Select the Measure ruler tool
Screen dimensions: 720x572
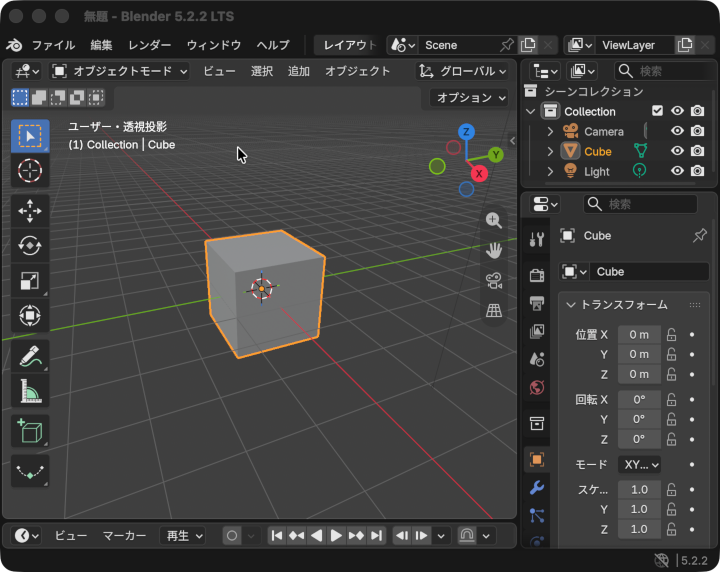coord(30,391)
